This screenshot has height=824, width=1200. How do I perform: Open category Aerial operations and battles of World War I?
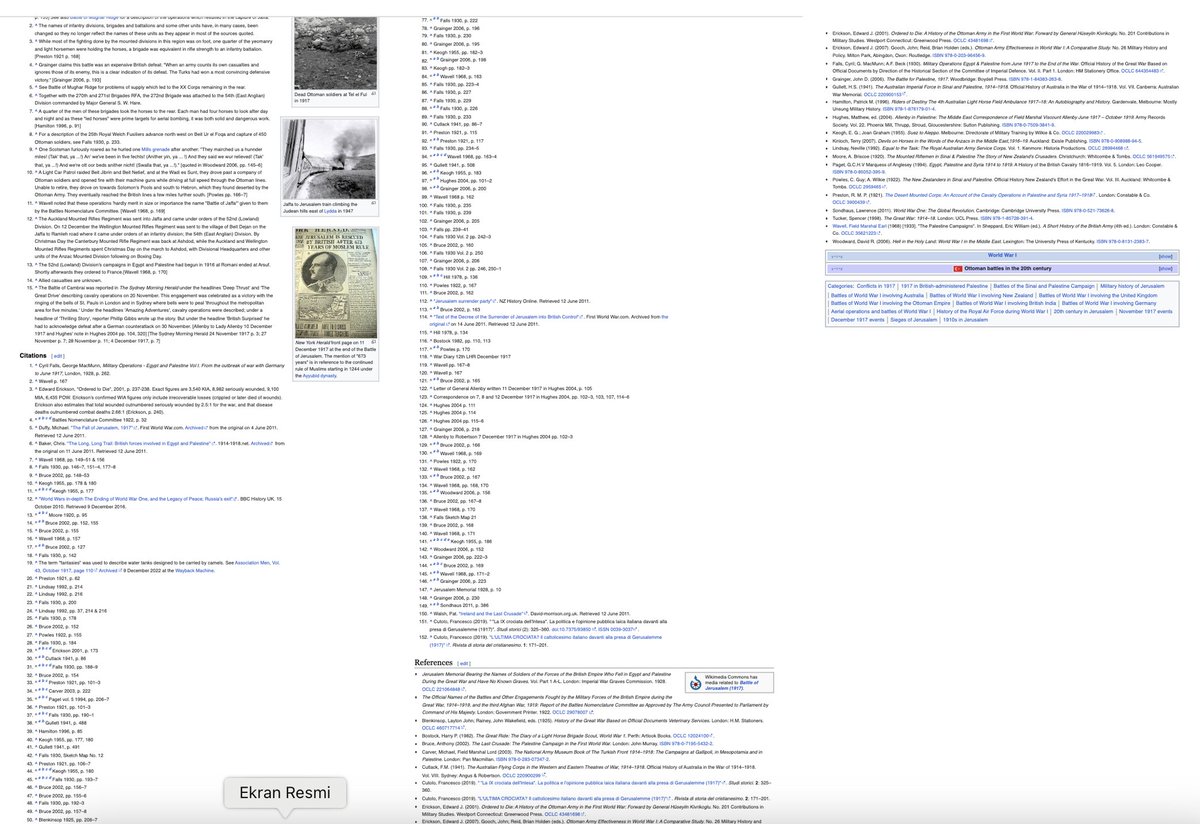click(881, 312)
